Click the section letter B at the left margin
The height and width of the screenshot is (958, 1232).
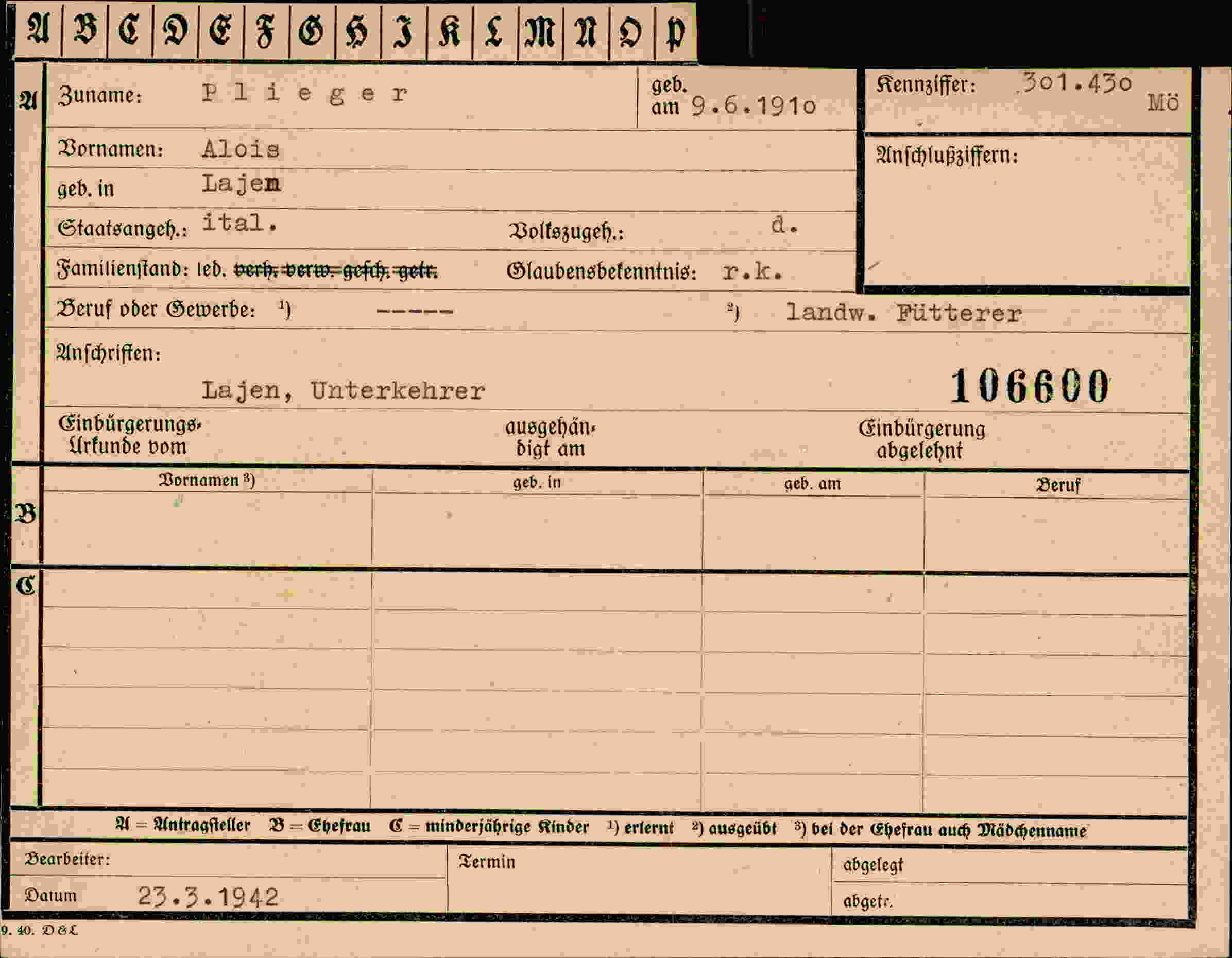pyautogui.click(x=26, y=514)
